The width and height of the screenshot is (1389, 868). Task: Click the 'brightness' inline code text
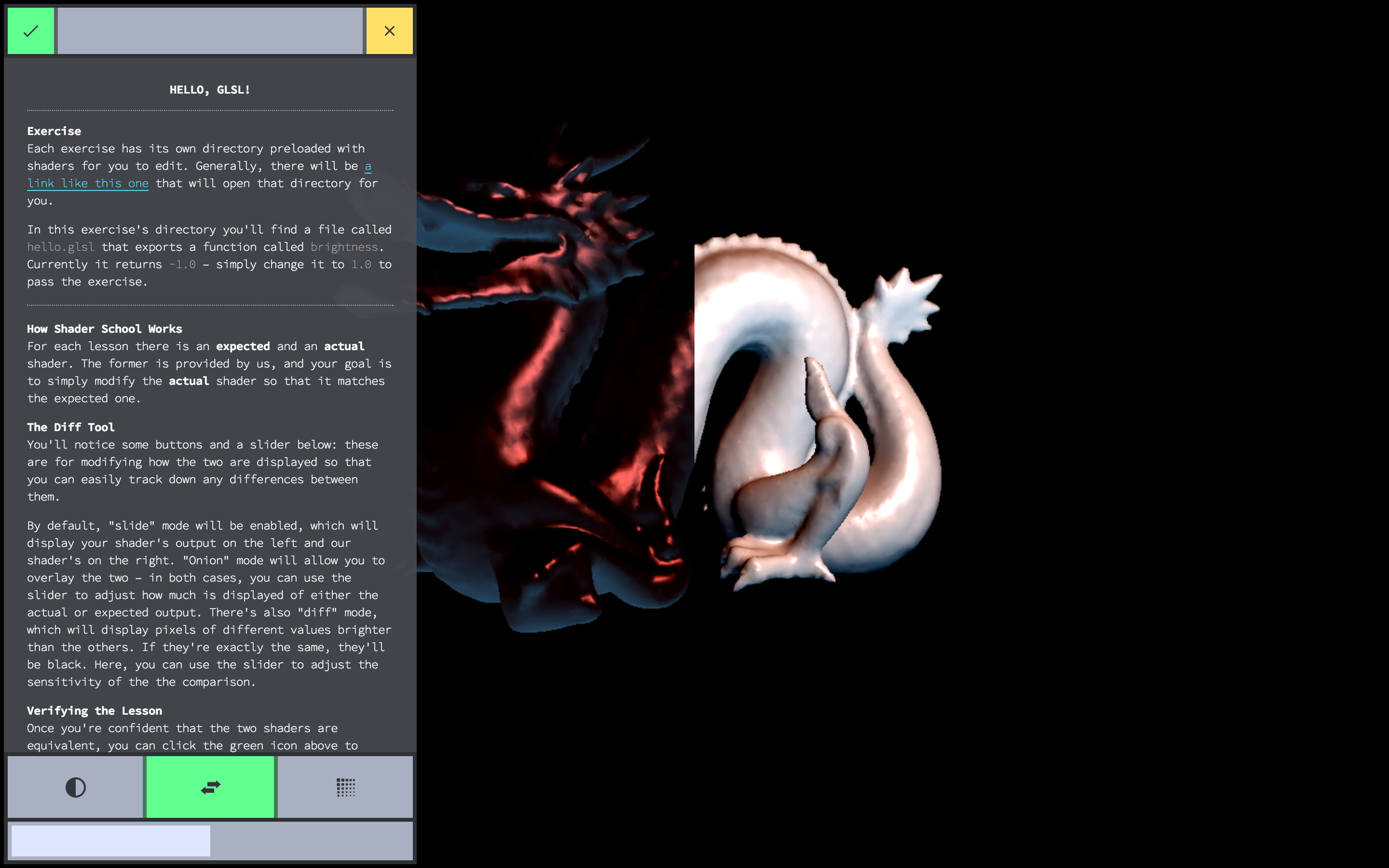pyautogui.click(x=344, y=247)
